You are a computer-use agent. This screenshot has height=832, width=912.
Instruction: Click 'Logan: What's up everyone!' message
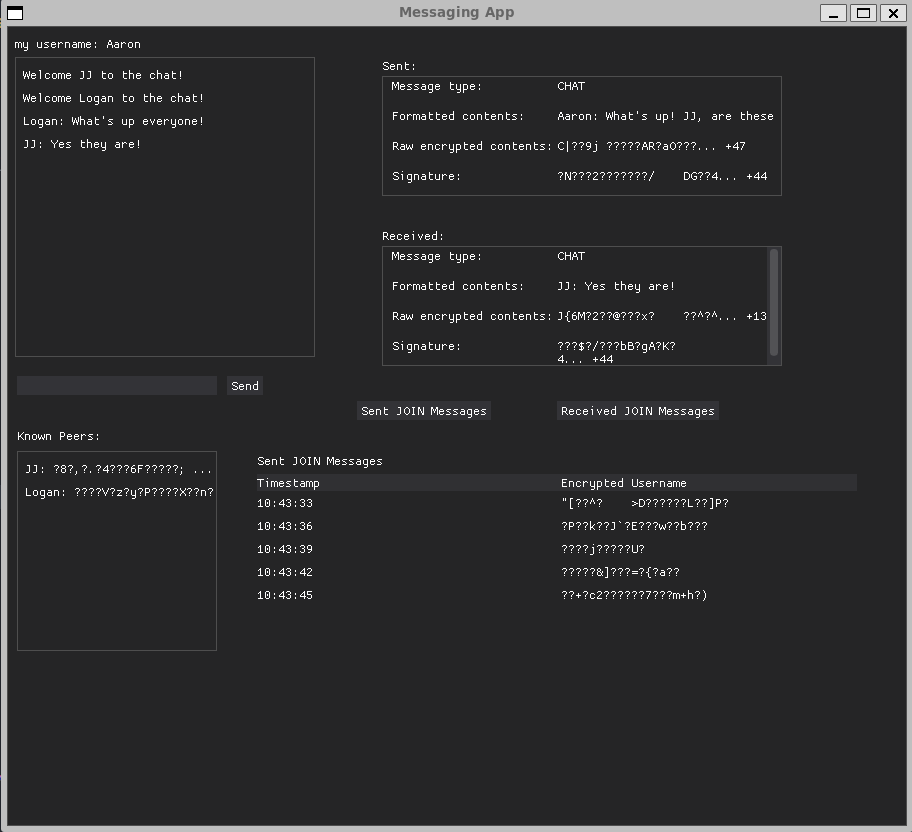[113, 121]
